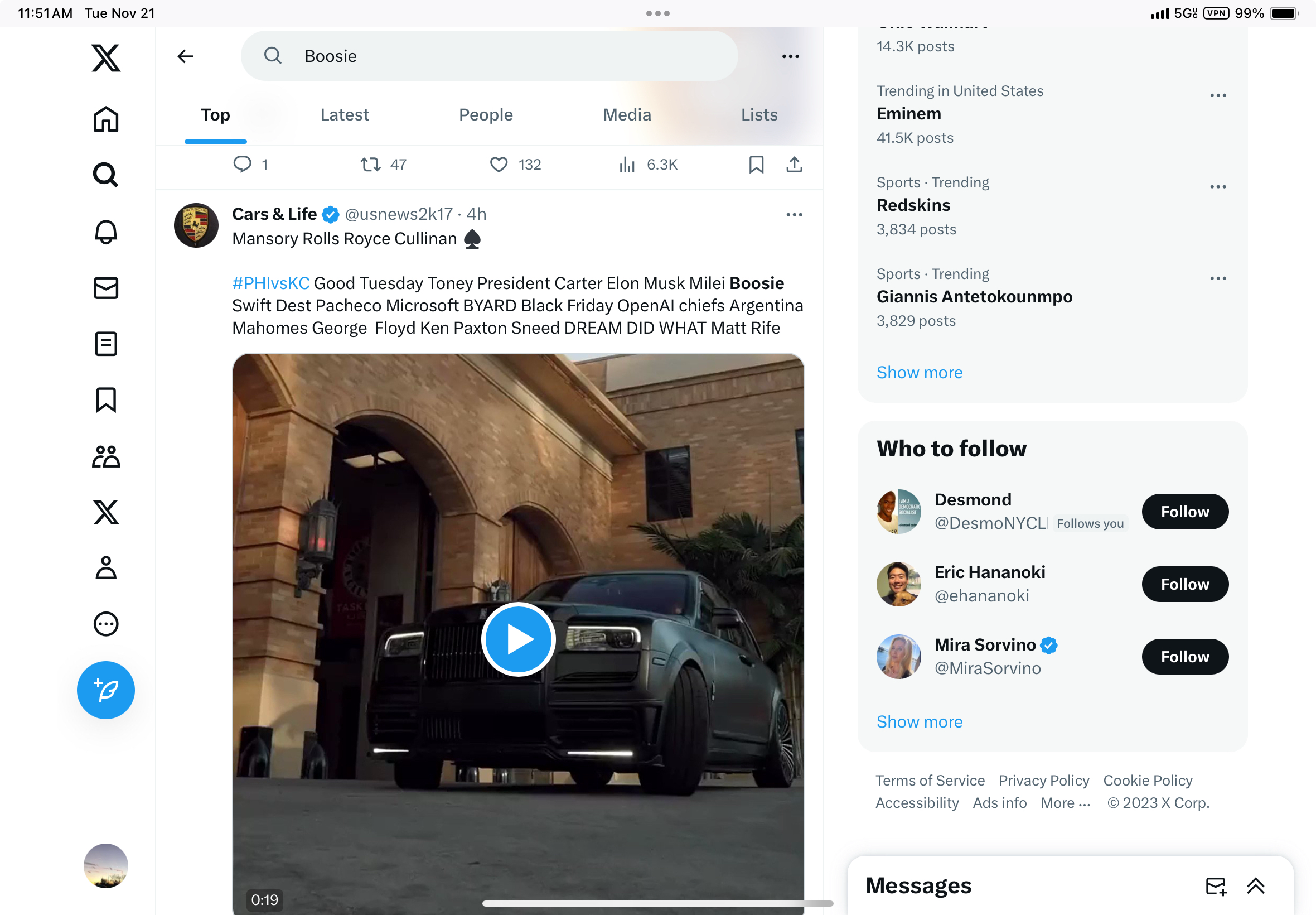This screenshot has height=915, width=1316.
Task: Open the Lists icon in sidebar
Action: (x=106, y=344)
